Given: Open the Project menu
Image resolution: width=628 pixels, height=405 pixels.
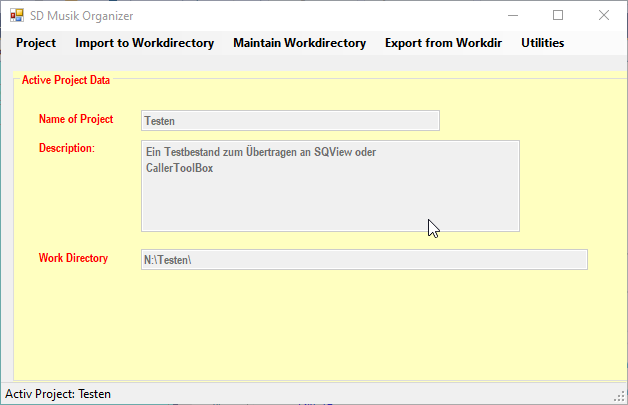Looking at the screenshot, I should tap(36, 43).
